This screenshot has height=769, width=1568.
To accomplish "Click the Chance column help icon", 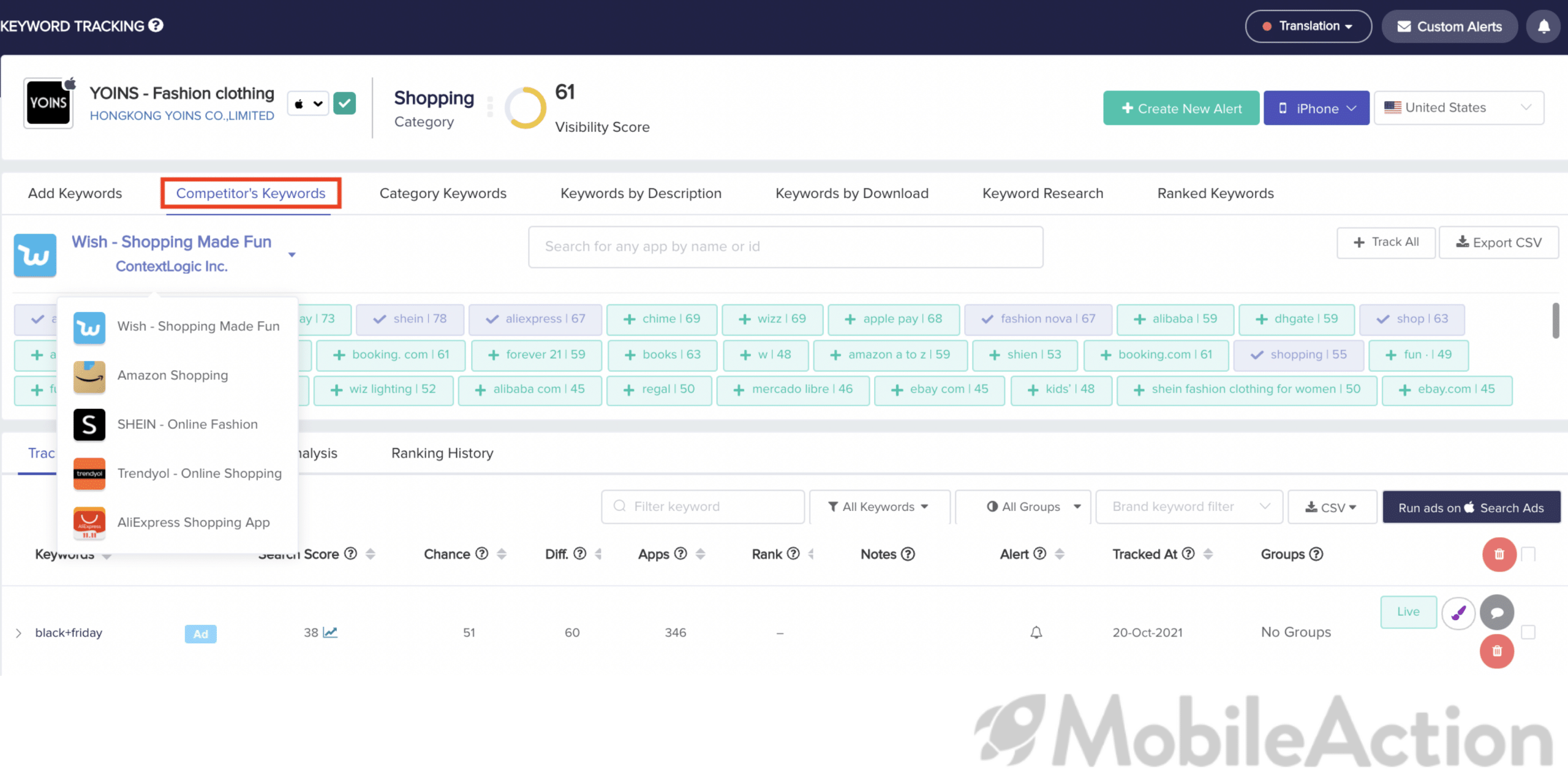I will 482,554.
